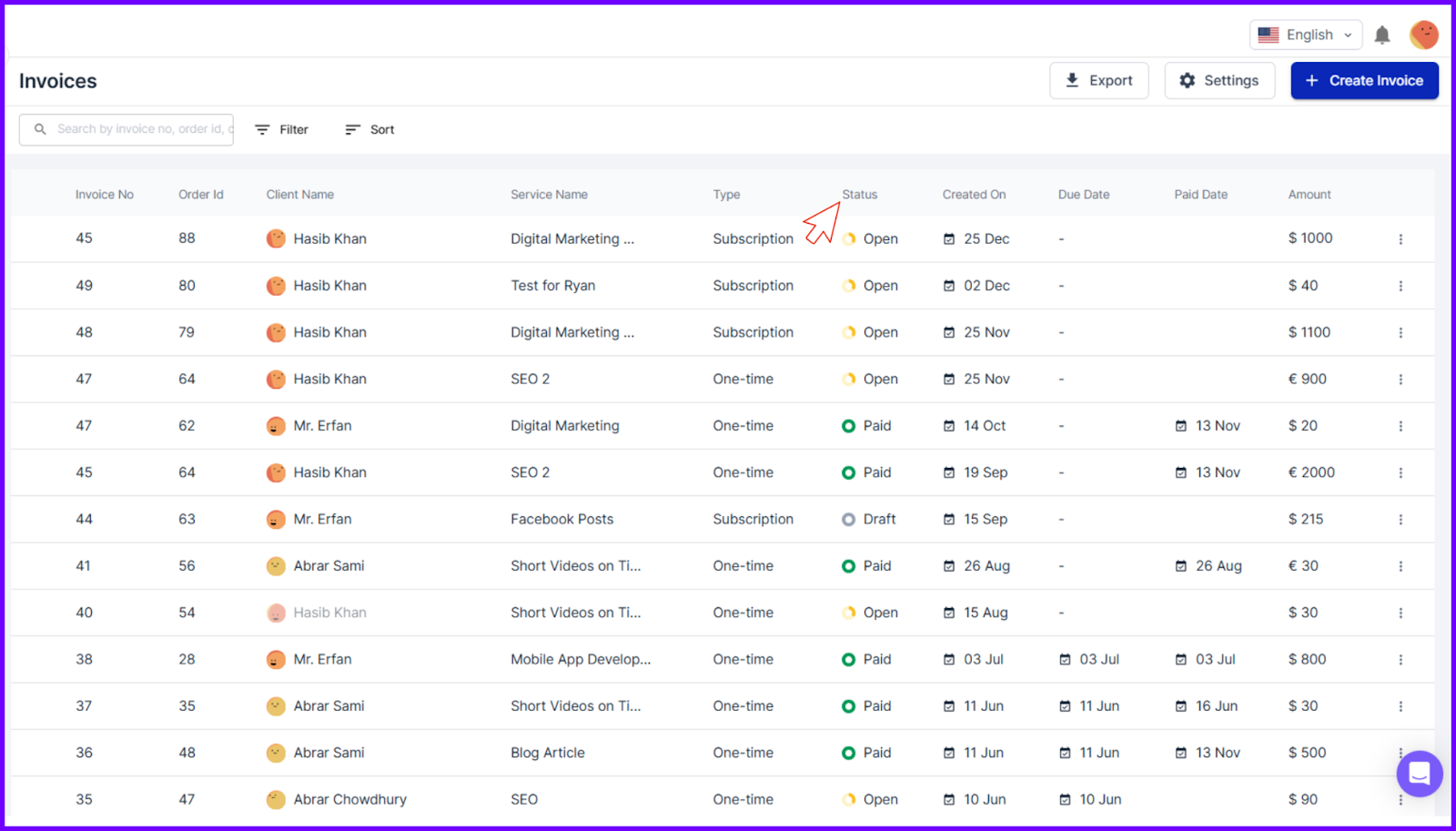Click the Create Invoice button
This screenshot has height=831, width=1456.
[1363, 81]
